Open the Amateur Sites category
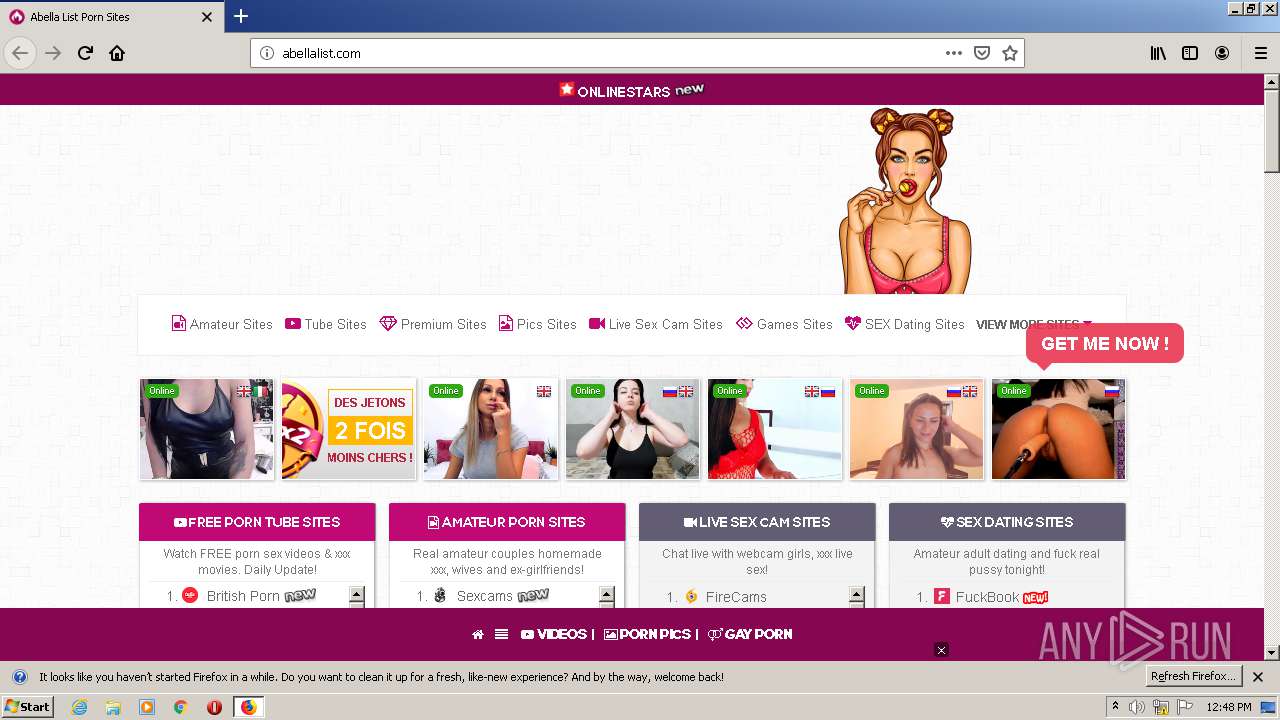 tap(222, 324)
